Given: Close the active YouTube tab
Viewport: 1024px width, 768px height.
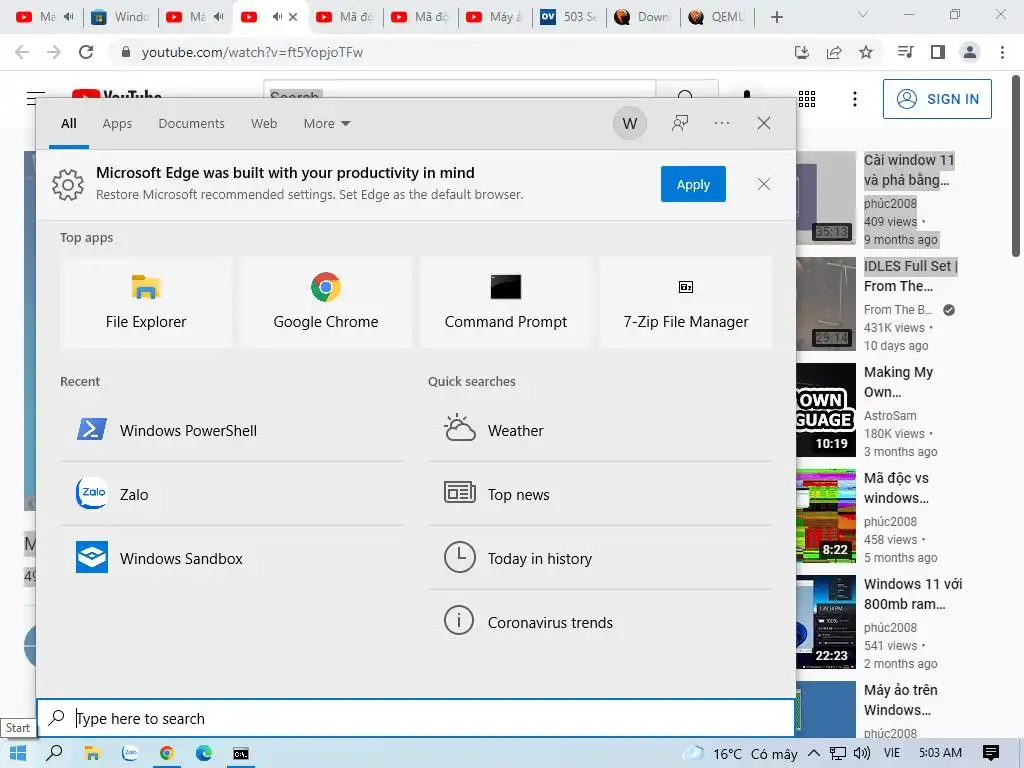Looking at the screenshot, I should click(x=293, y=17).
